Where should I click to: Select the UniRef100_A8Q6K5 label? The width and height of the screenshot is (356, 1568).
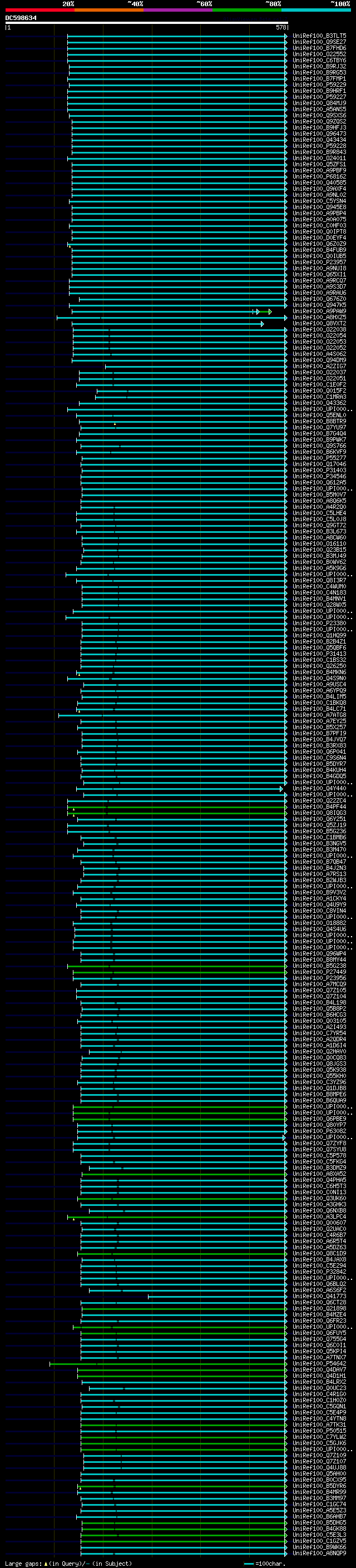pos(319,501)
